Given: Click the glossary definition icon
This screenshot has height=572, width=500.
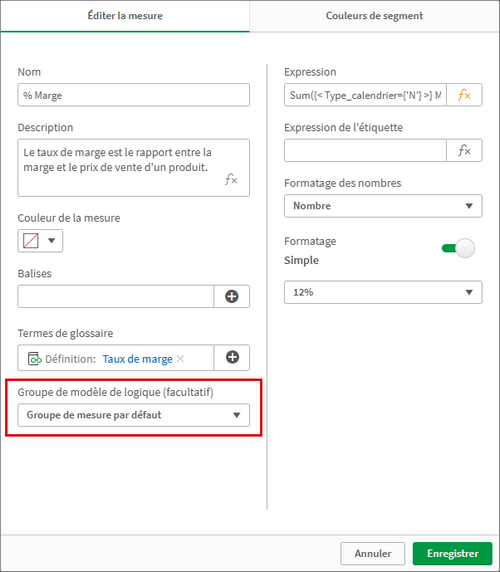Looking at the screenshot, I should pyautogui.click(x=34, y=359).
